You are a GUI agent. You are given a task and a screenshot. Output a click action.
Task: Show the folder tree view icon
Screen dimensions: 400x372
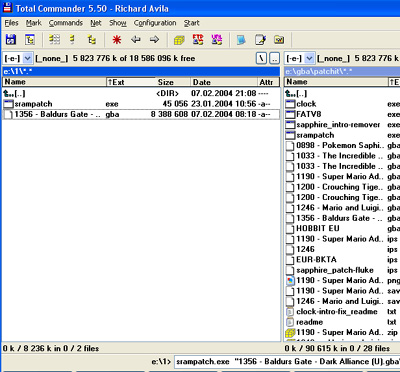(x=91, y=40)
